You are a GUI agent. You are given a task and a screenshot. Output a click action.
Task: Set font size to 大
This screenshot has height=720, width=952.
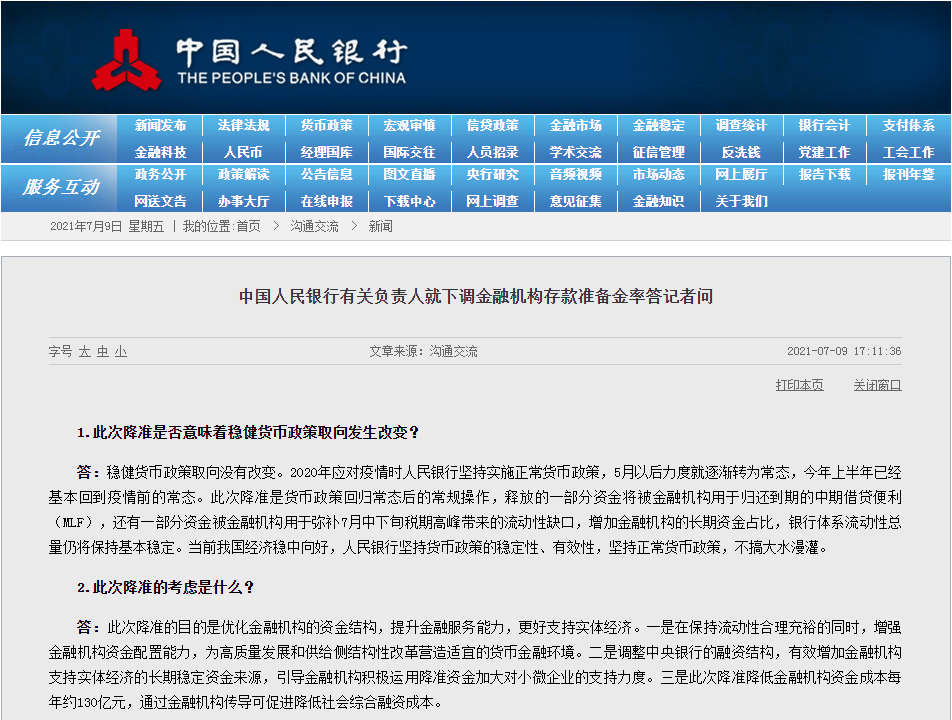pos(84,352)
